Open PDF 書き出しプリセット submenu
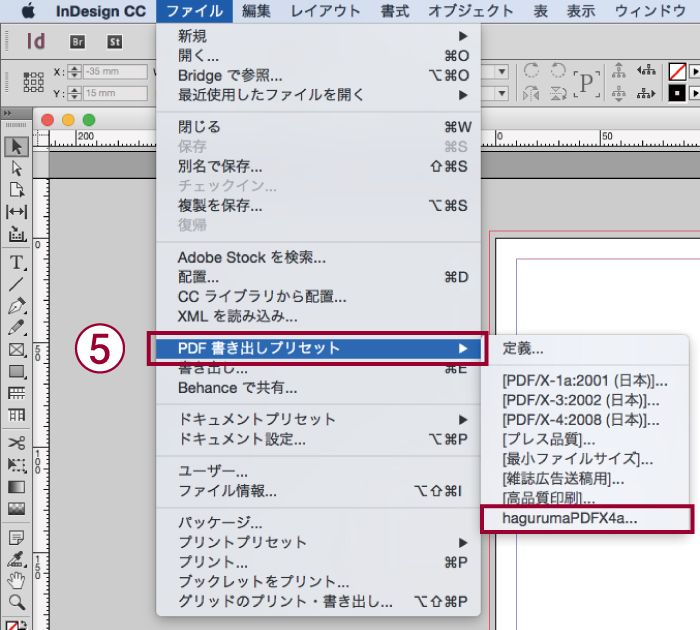The width and height of the screenshot is (700, 630). coord(318,348)
